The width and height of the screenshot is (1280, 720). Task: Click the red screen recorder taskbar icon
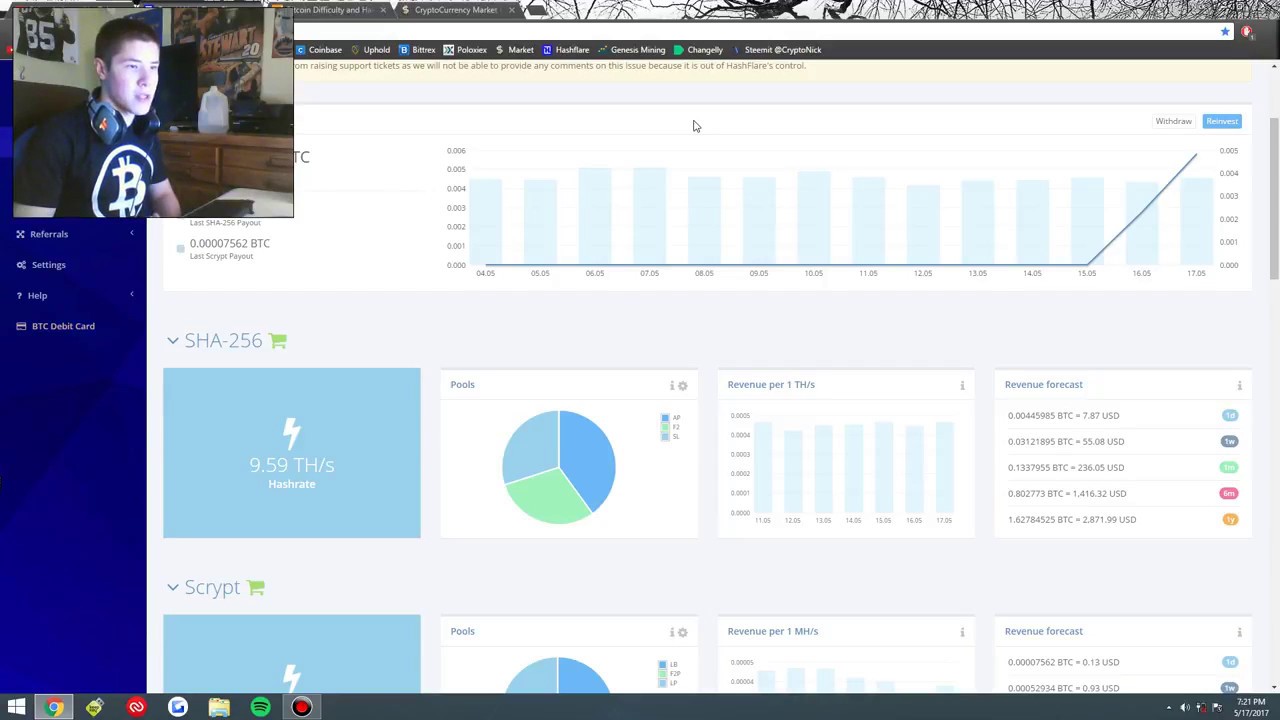(x=301, y=708)
